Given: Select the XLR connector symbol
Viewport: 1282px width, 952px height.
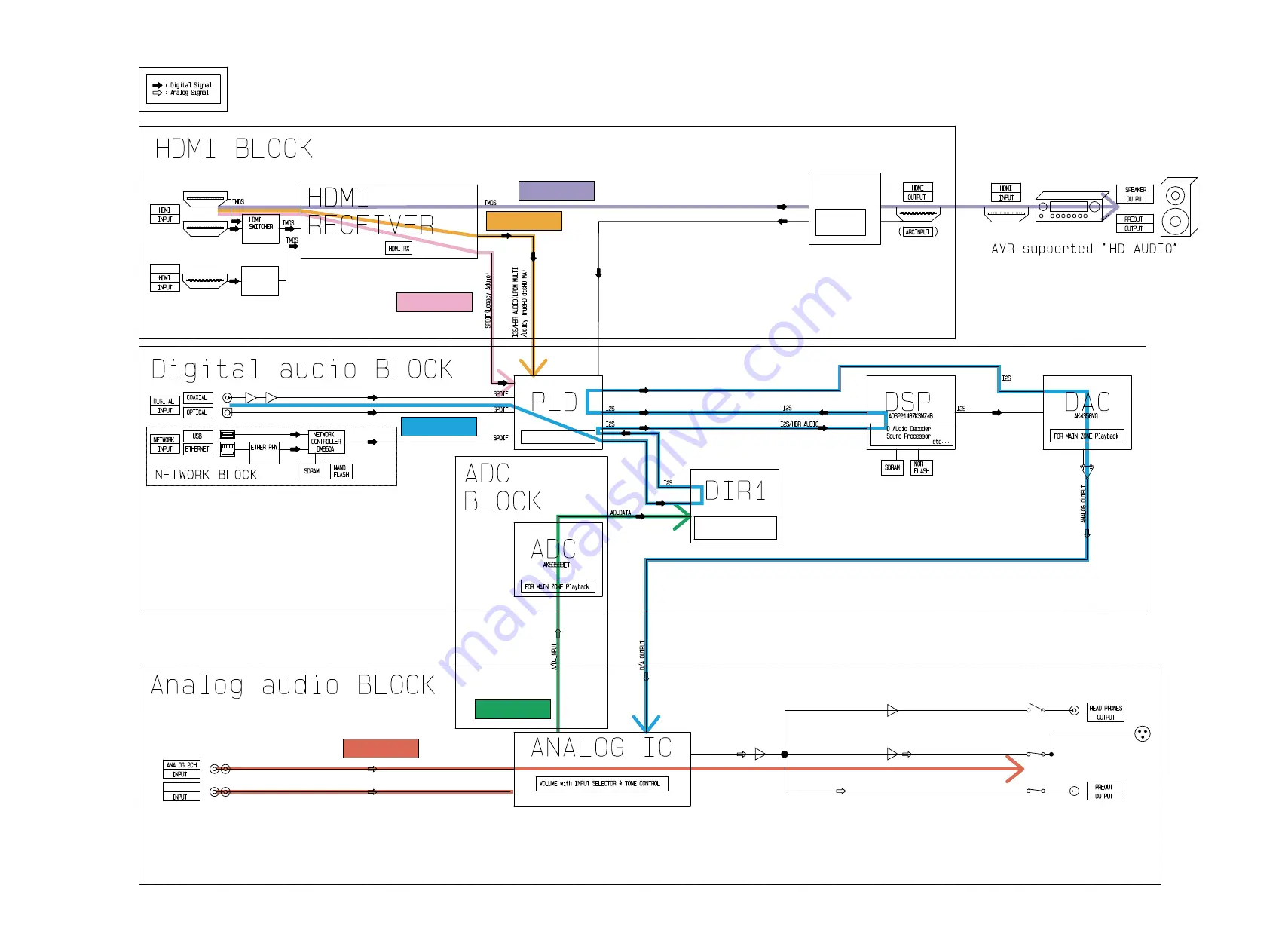Looking at the screenshot, I should pos(1143,733).
